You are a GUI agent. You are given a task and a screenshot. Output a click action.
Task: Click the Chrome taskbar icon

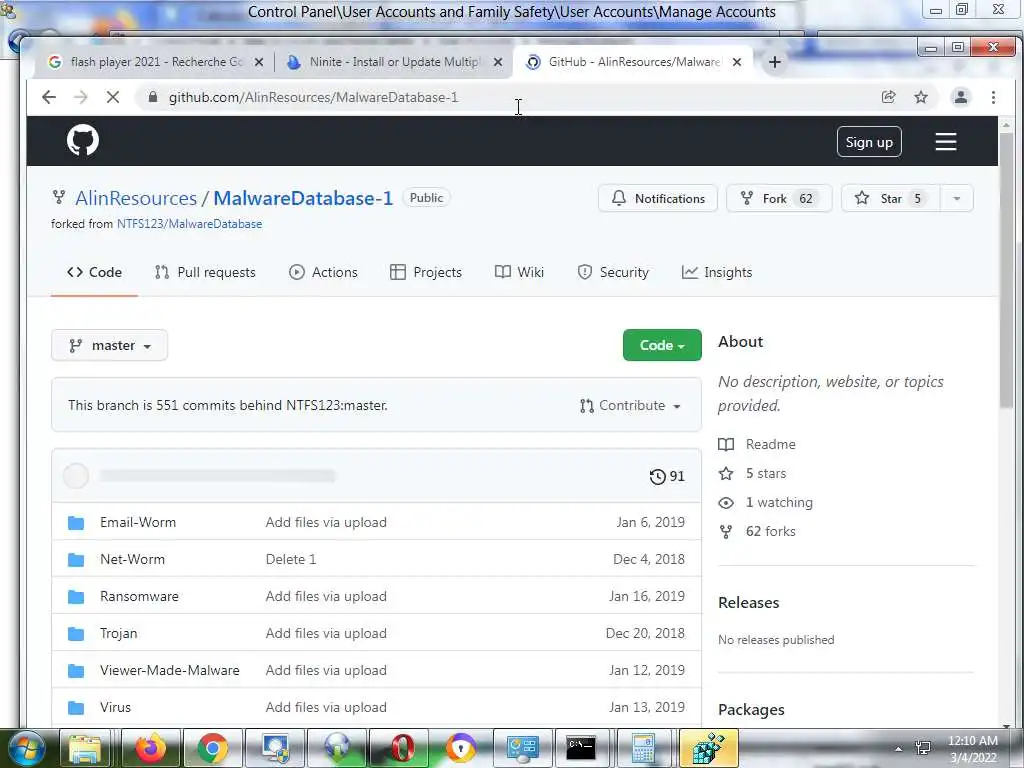[x=212, y=748]
